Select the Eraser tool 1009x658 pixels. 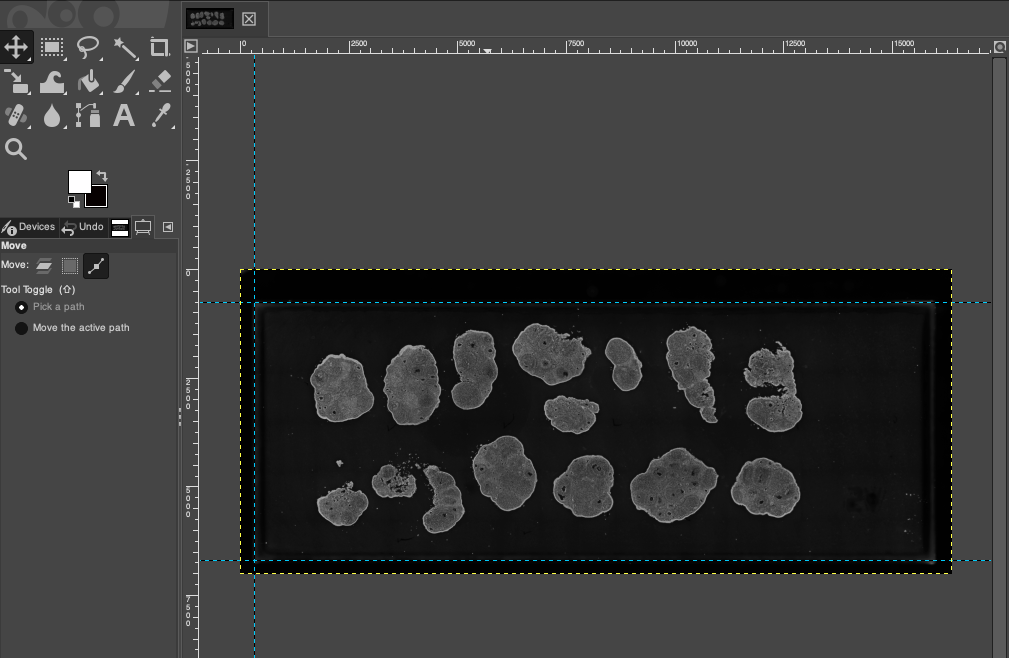coord(160,82)
